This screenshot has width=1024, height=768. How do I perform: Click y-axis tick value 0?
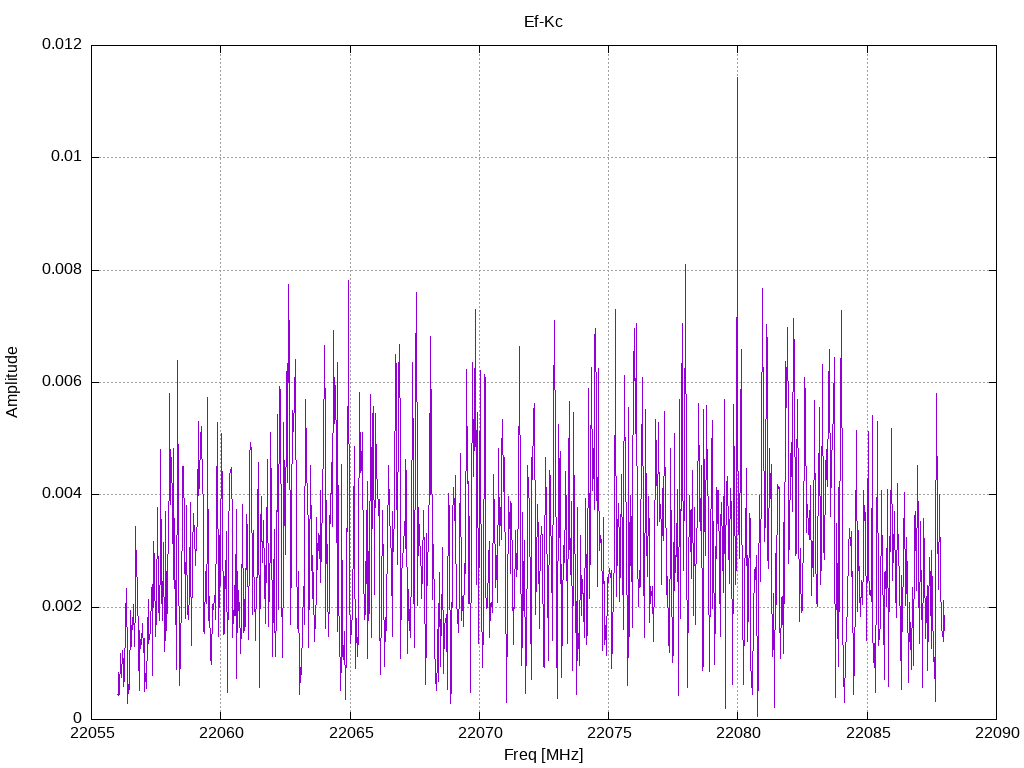(78, 719)
